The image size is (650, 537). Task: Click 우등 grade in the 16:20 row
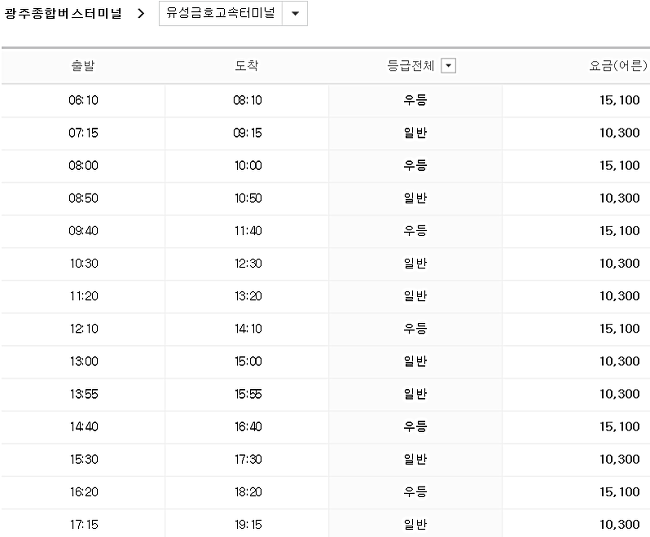pos(415,492)
